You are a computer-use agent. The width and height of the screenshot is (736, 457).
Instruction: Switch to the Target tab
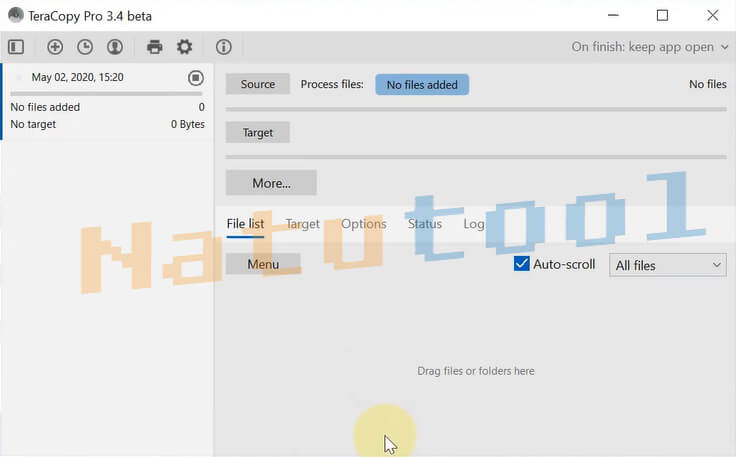[302, 224]
